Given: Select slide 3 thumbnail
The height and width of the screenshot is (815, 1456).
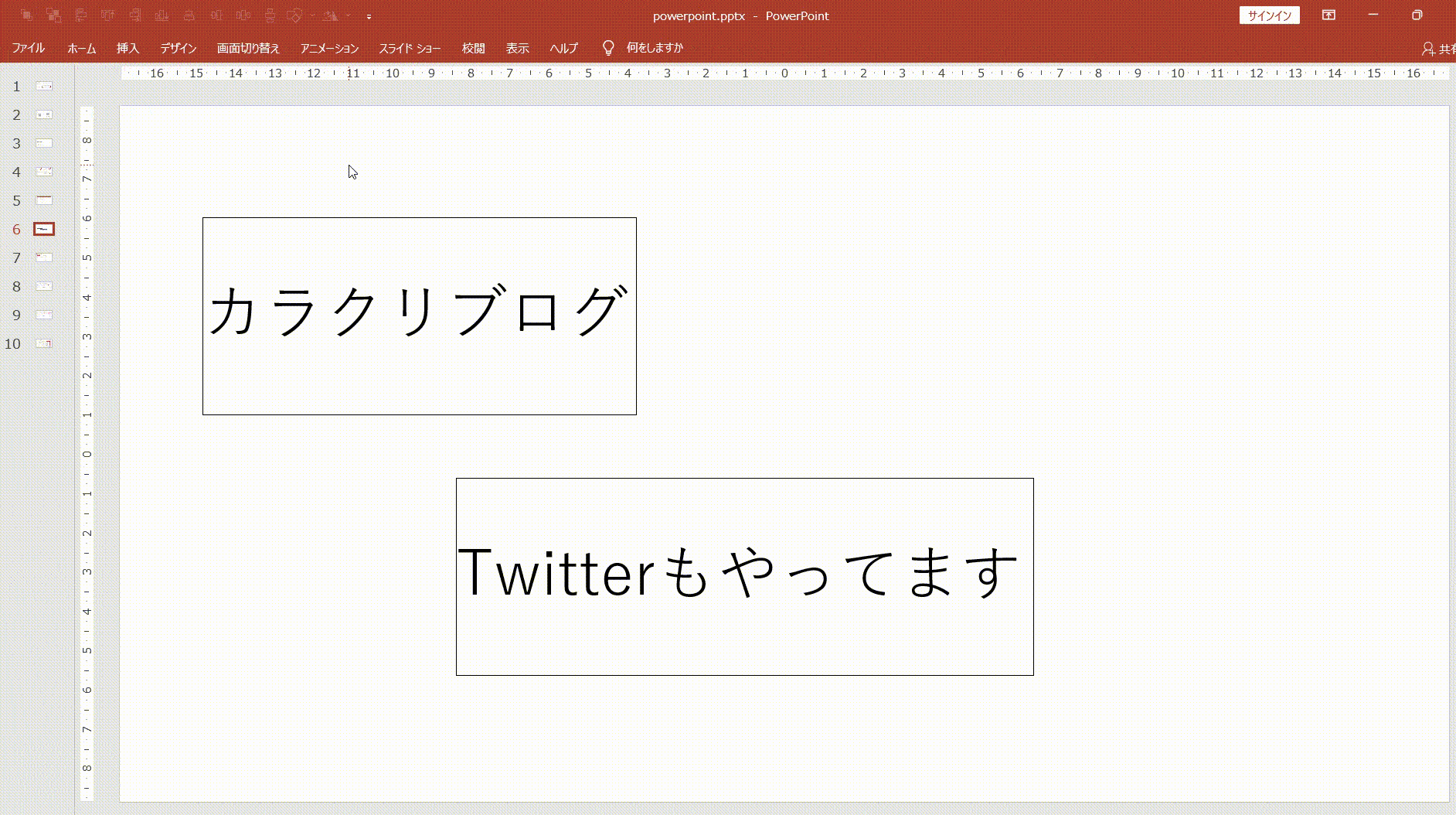Looking at the screenshot, I should 45,143.
